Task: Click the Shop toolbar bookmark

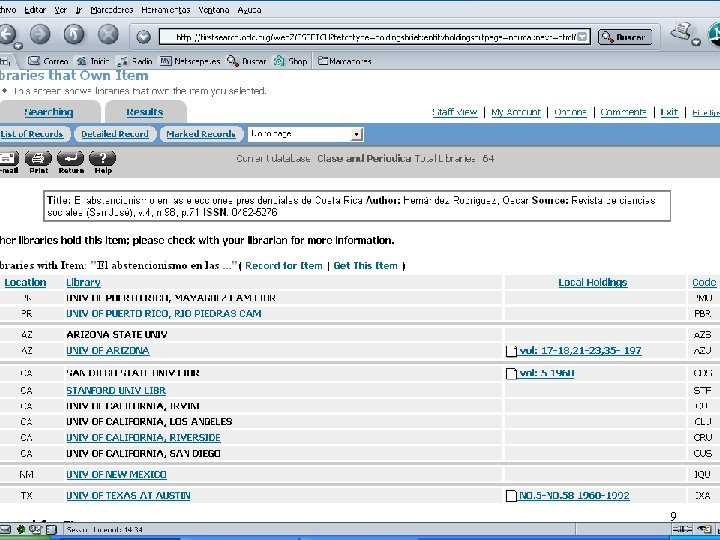Action: tap(291, 61)
